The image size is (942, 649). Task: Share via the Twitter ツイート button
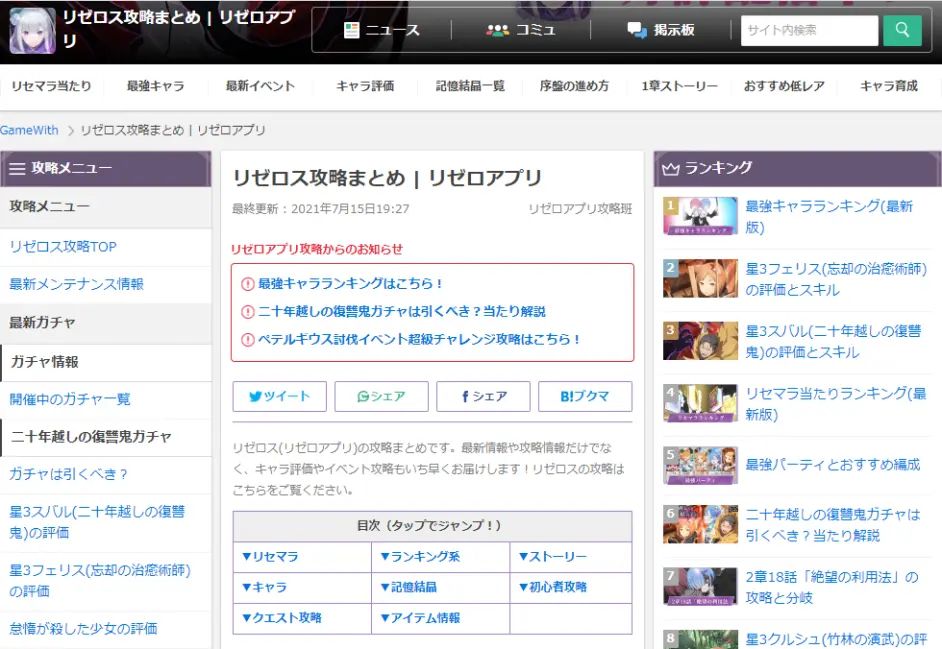pos(279,396)
